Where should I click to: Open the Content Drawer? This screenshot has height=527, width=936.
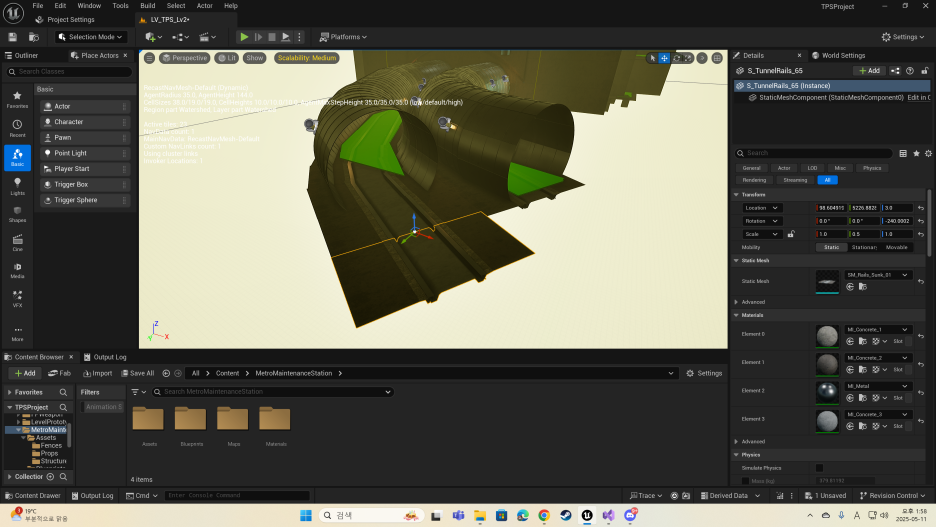tap(32, 495)
